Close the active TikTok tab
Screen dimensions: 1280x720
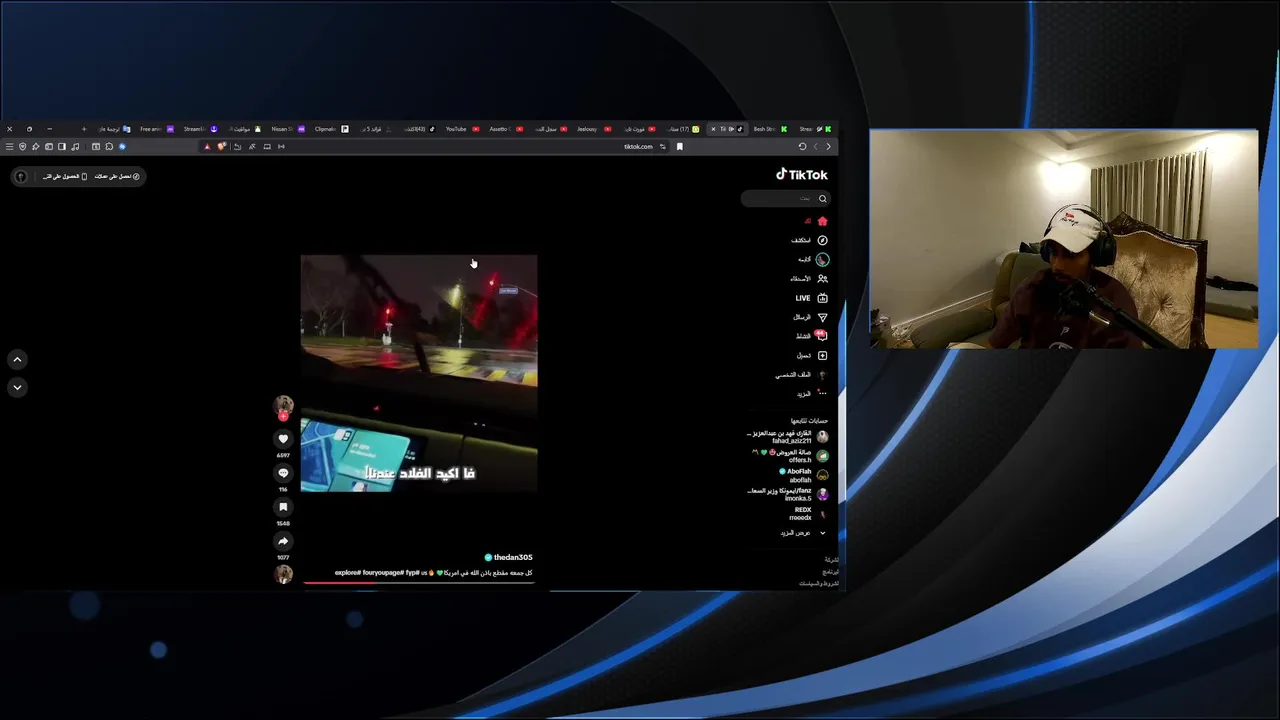pyautogui.click(x=713, y=129)
